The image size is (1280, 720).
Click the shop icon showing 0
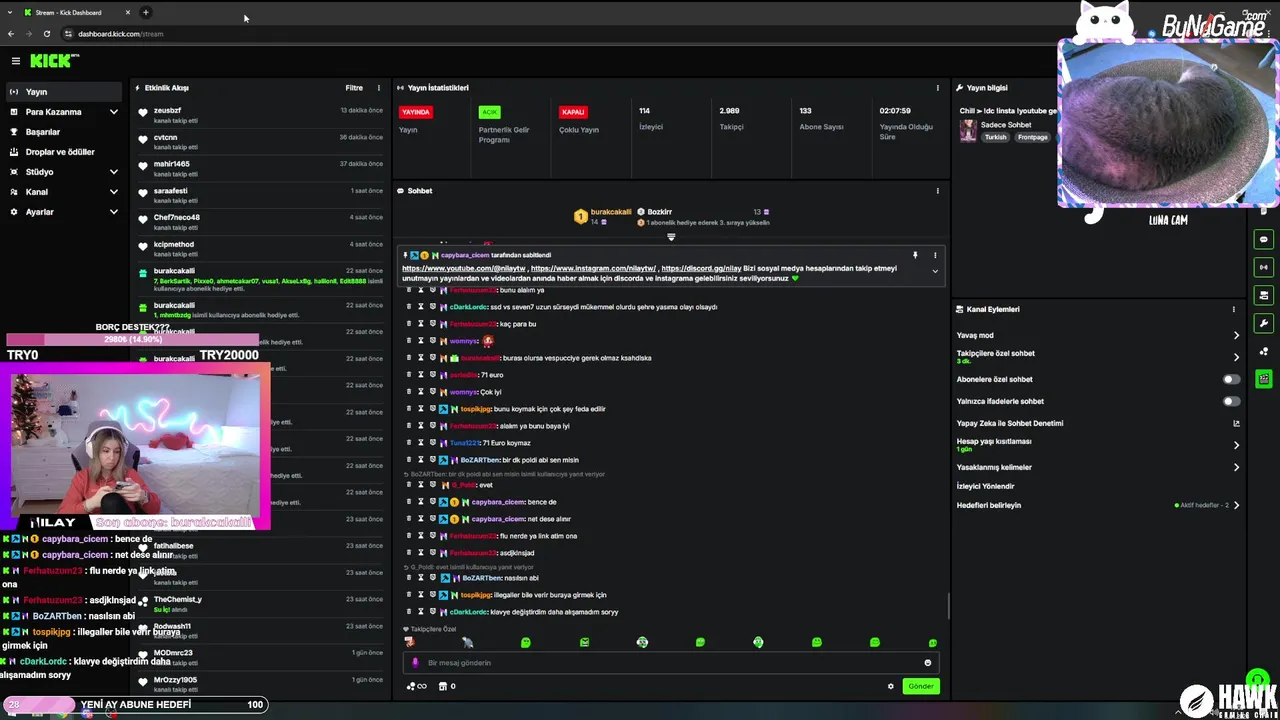tap(447, 686)
